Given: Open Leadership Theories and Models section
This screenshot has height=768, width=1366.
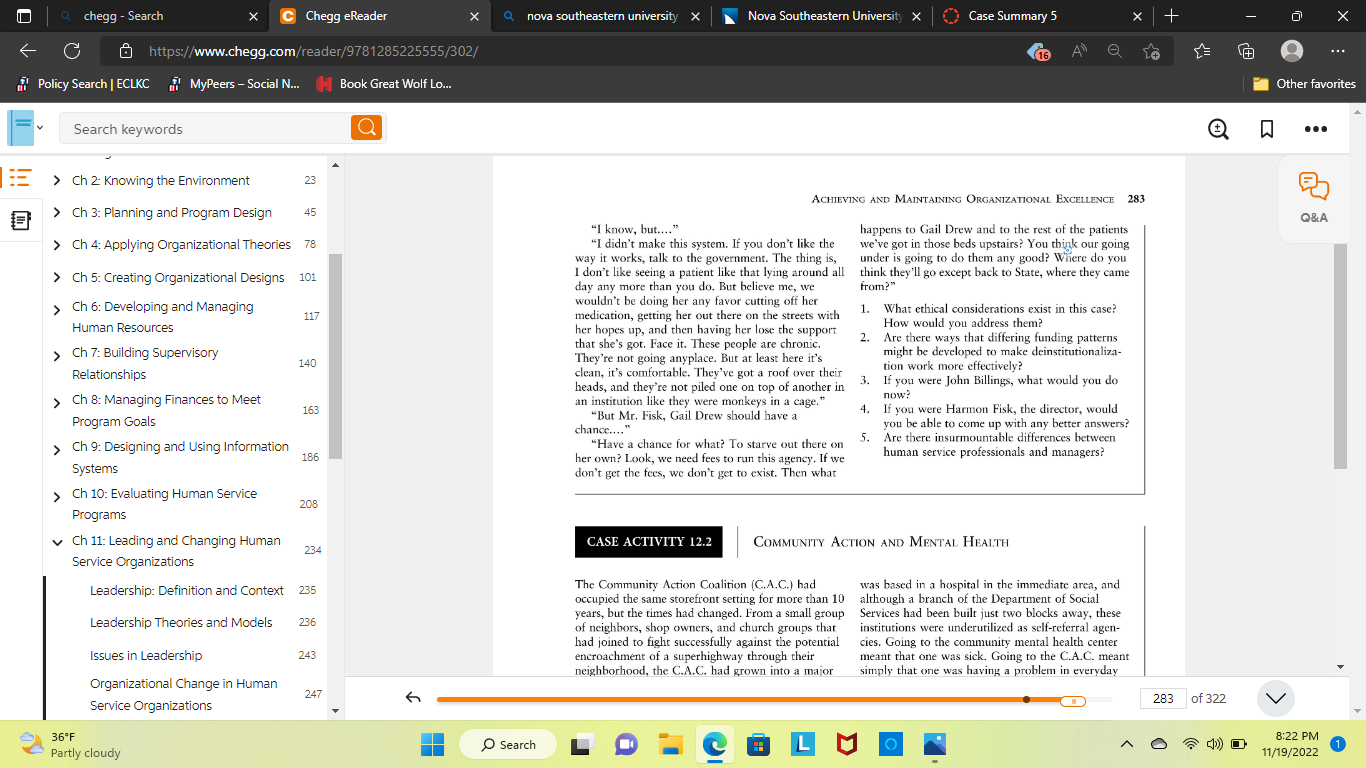Looking at the screenshot, I should 181,622.
